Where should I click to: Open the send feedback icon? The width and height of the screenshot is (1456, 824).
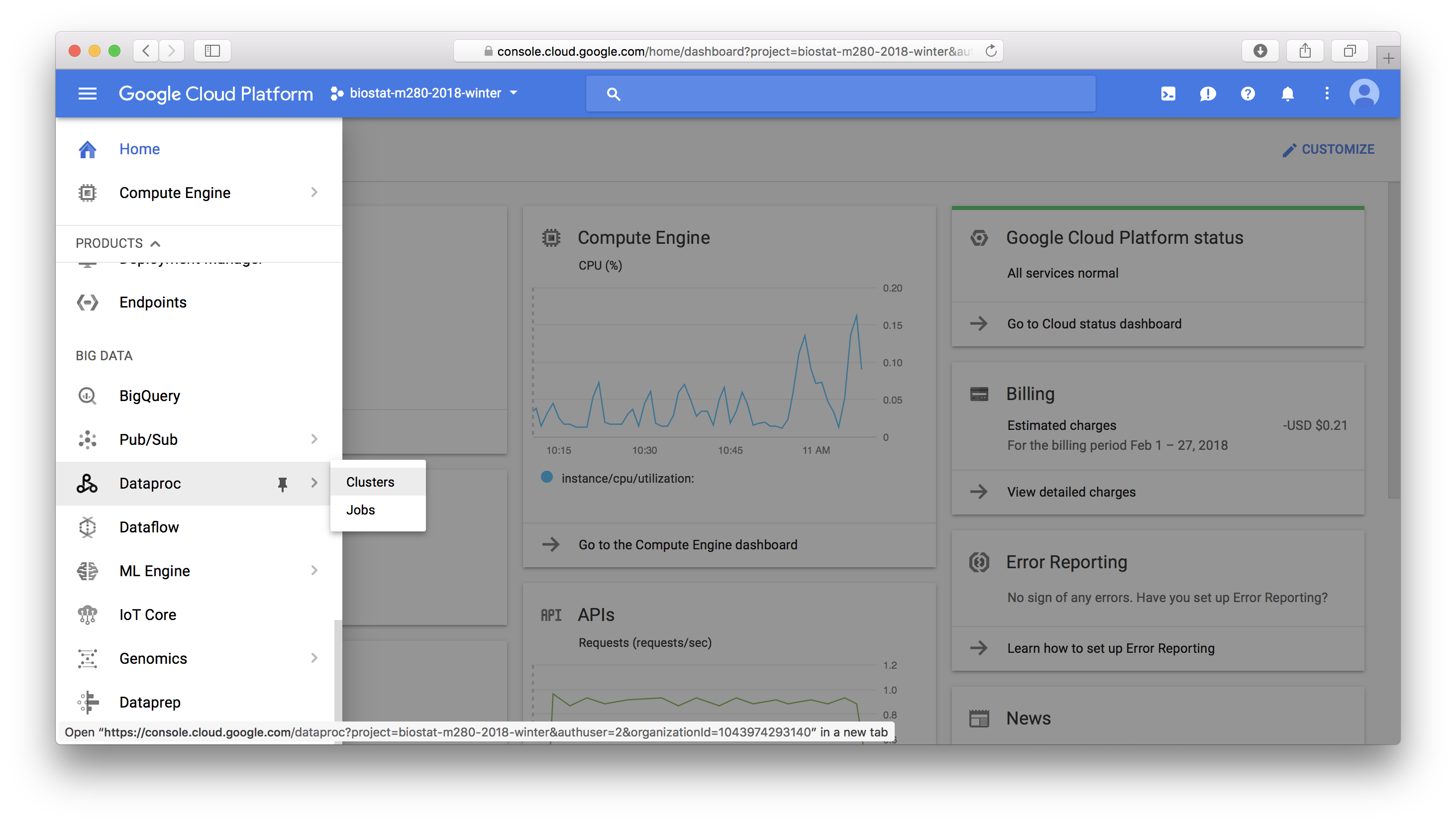[x=1208, y=94]
